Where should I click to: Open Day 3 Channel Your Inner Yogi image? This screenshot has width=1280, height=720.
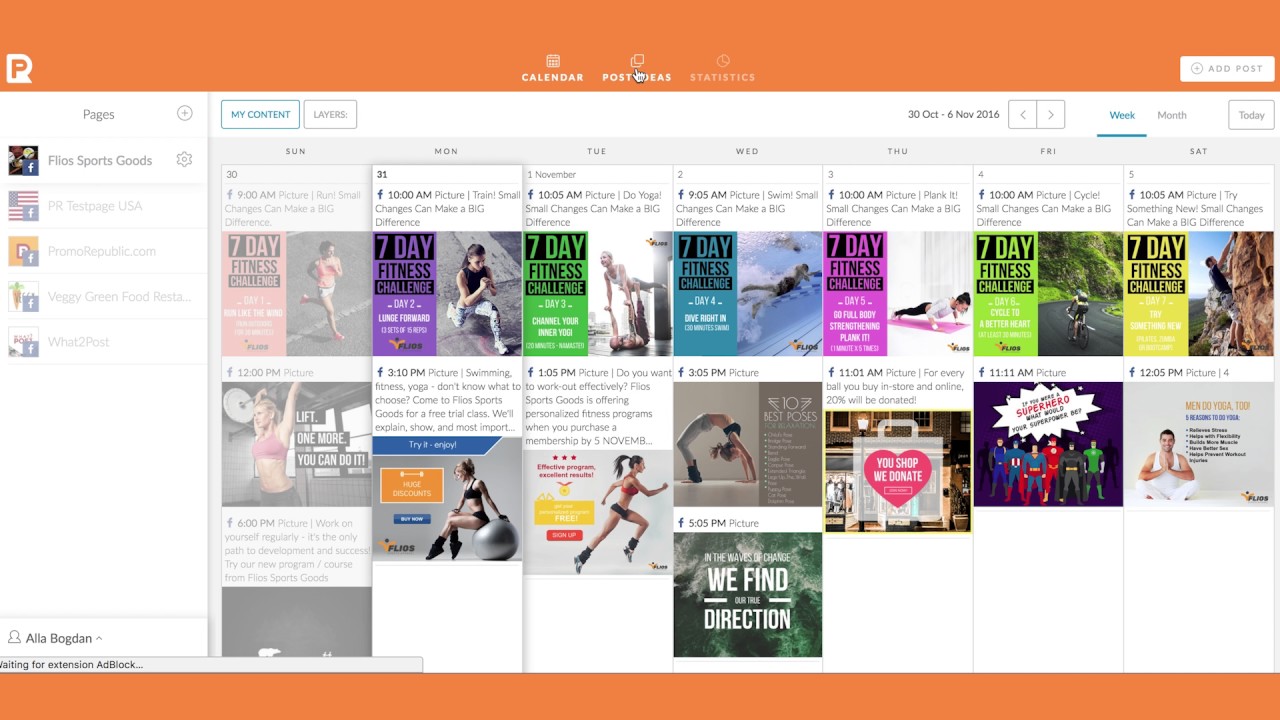[597, 294]
